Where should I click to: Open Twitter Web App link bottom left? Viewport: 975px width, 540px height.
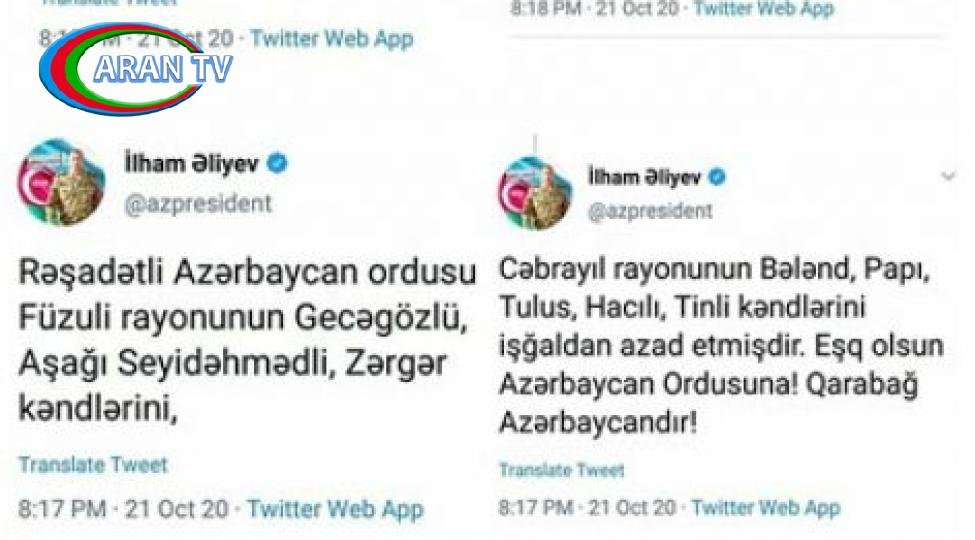(335, 510)
